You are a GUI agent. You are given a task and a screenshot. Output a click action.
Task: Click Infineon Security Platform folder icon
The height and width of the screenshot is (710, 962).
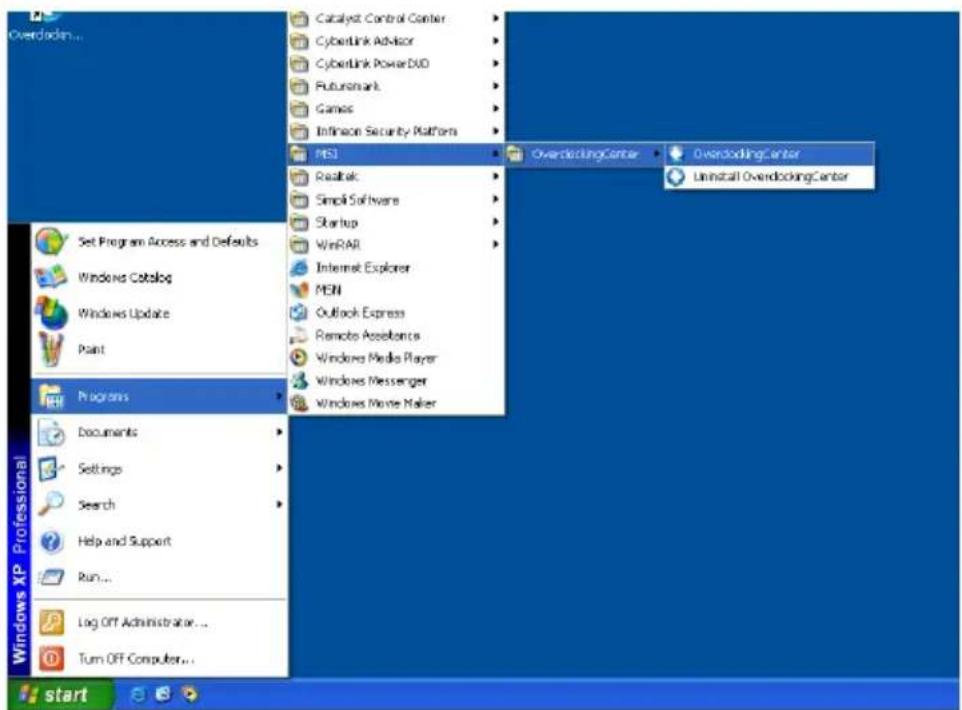(x=299, y=131)
